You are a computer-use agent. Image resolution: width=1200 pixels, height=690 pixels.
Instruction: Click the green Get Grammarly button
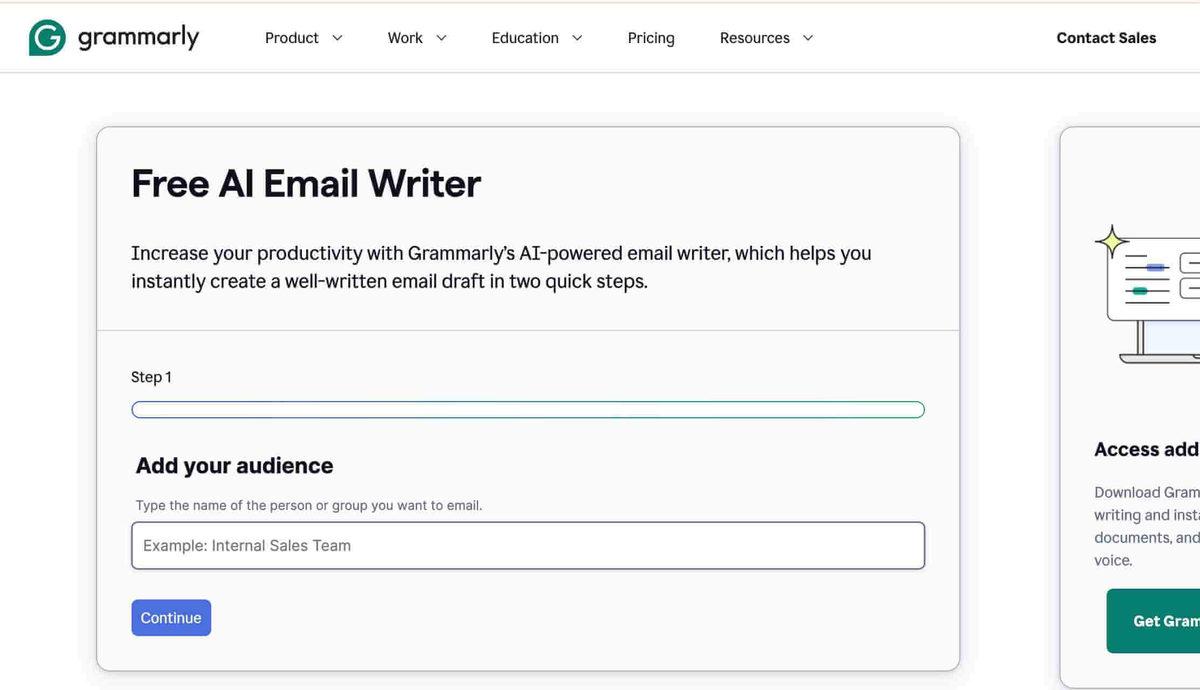[1155, 621]
